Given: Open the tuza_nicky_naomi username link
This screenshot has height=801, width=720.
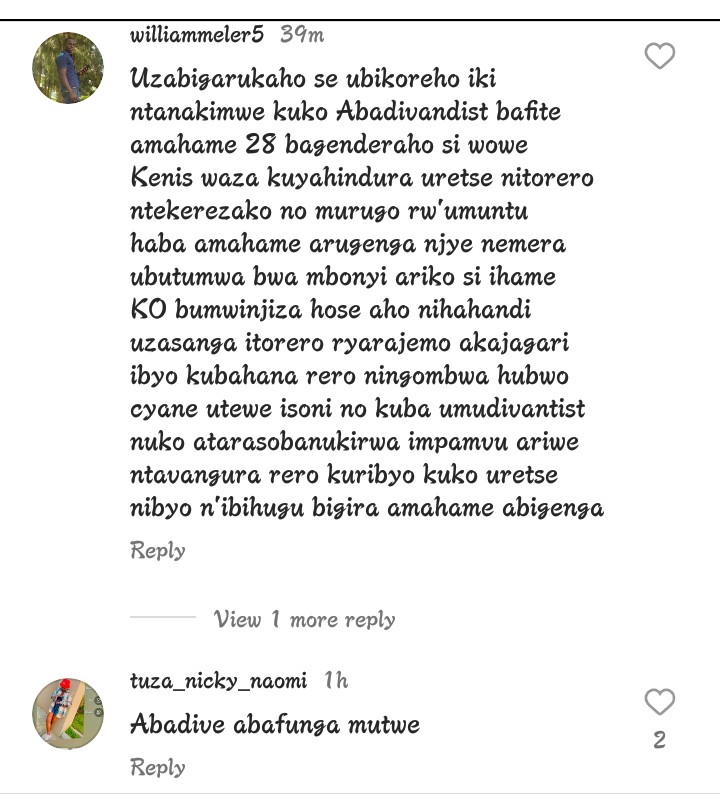Looking at the screenshot, I should coord(218,680).
